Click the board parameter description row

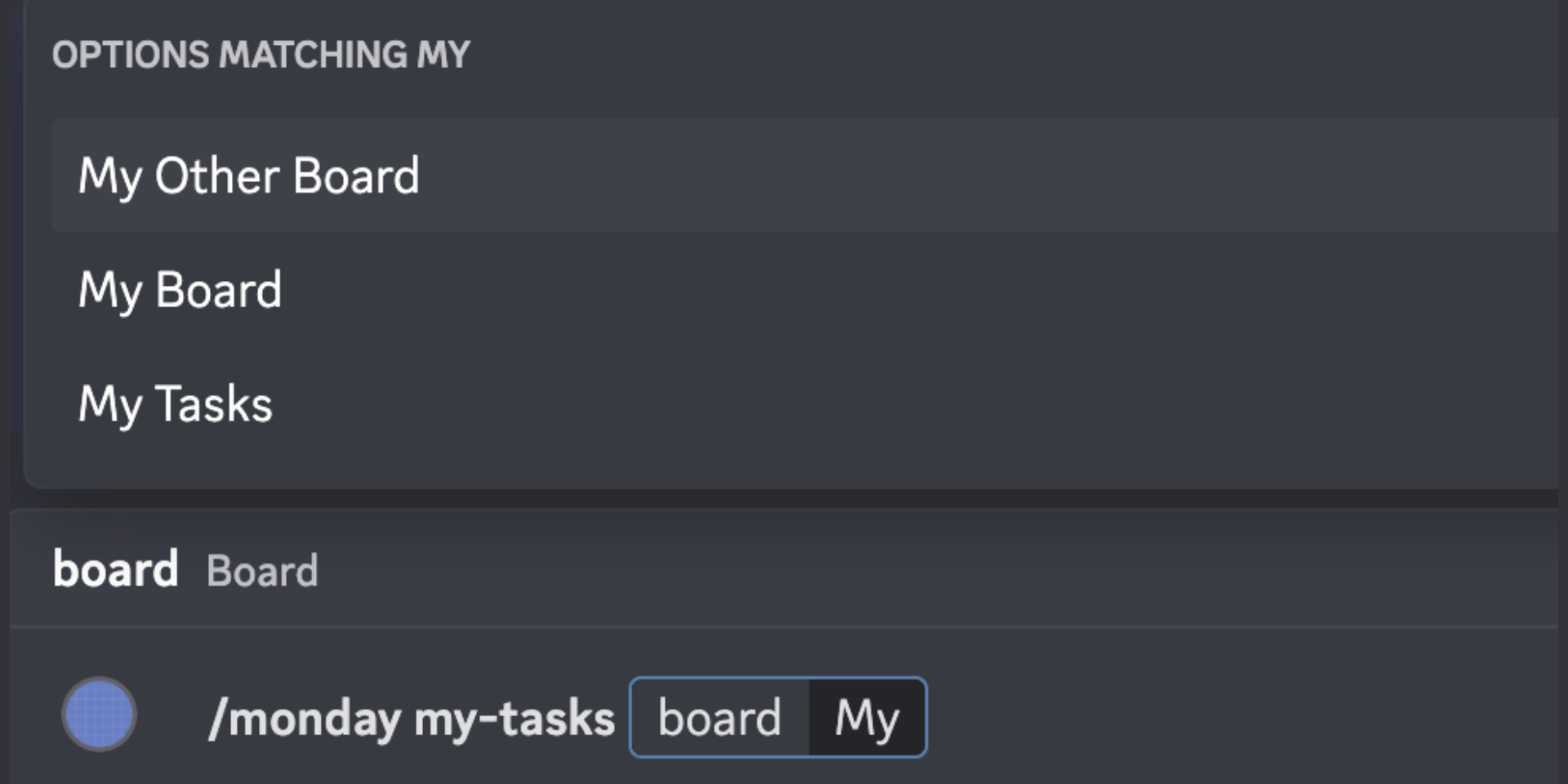784,569
